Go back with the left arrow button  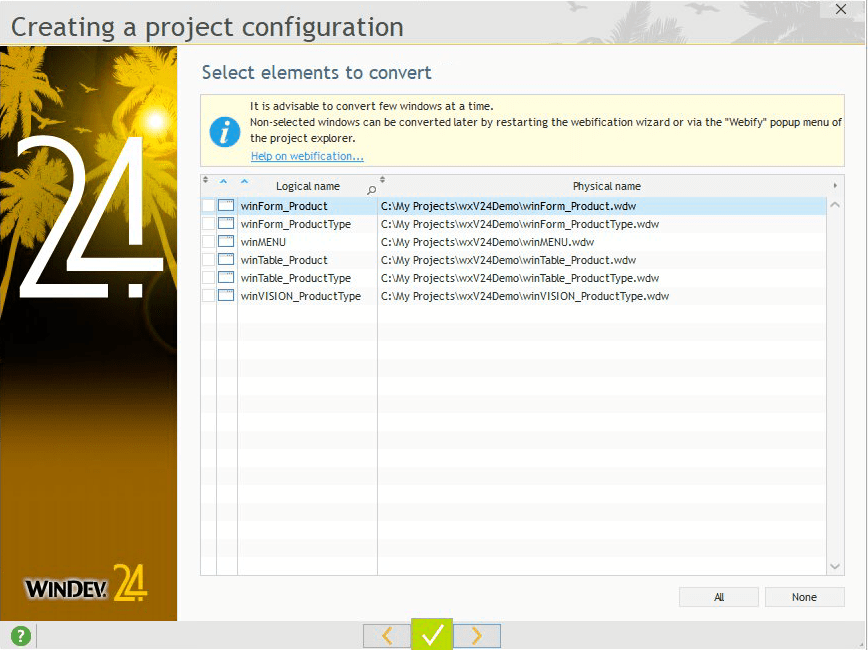click(387, 635)
